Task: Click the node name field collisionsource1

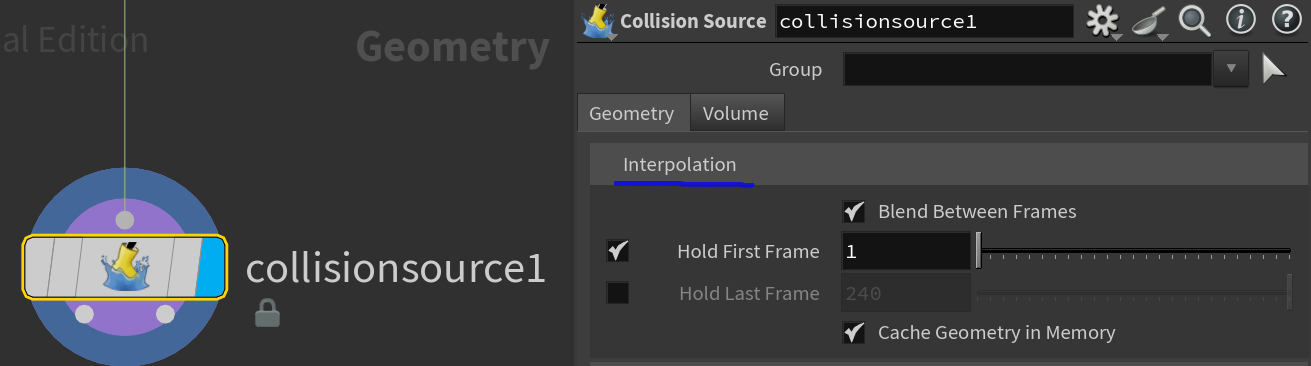Action: pyautogui.click(x=924, y=21)
